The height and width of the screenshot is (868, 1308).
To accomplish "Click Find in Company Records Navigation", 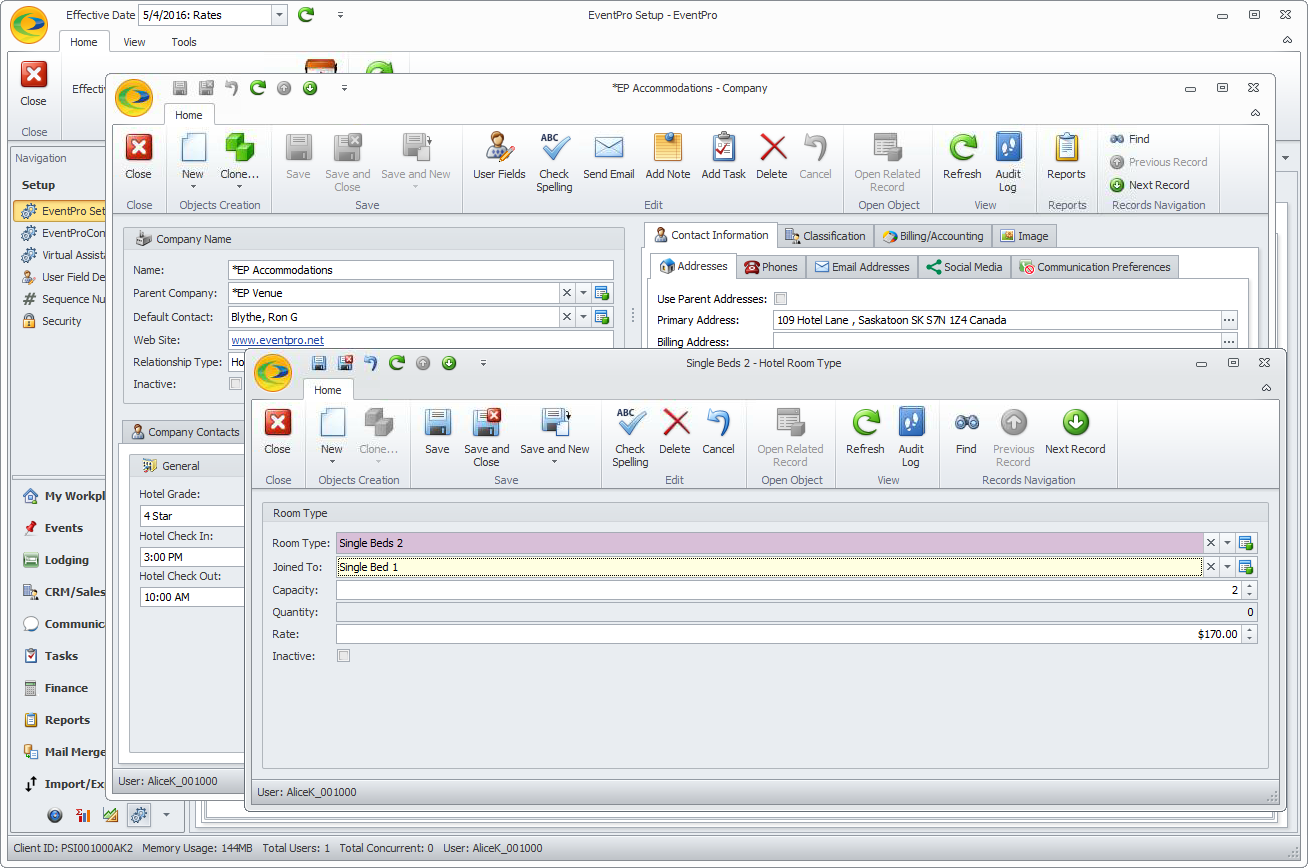I will [x=1130, y=139].
